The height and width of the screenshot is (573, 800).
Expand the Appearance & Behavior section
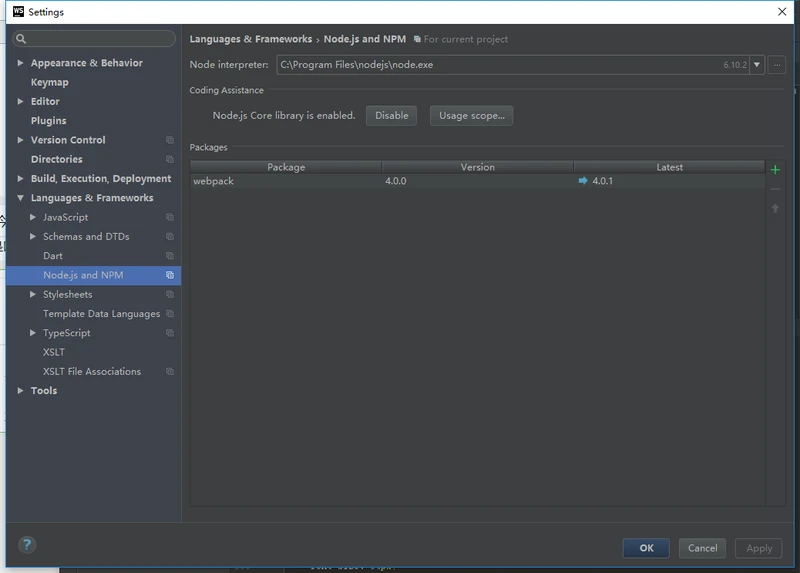(x=20, y=63)
